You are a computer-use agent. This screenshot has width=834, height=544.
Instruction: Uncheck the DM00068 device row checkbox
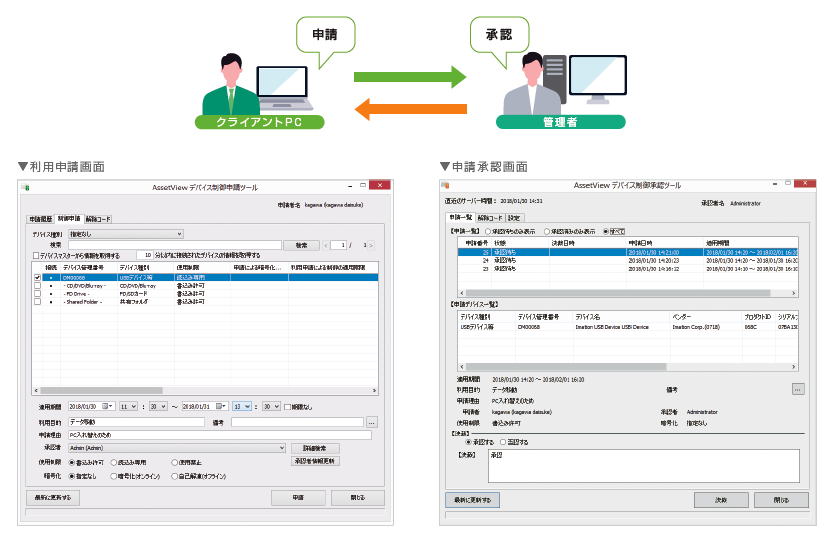[x=37, y=278]
